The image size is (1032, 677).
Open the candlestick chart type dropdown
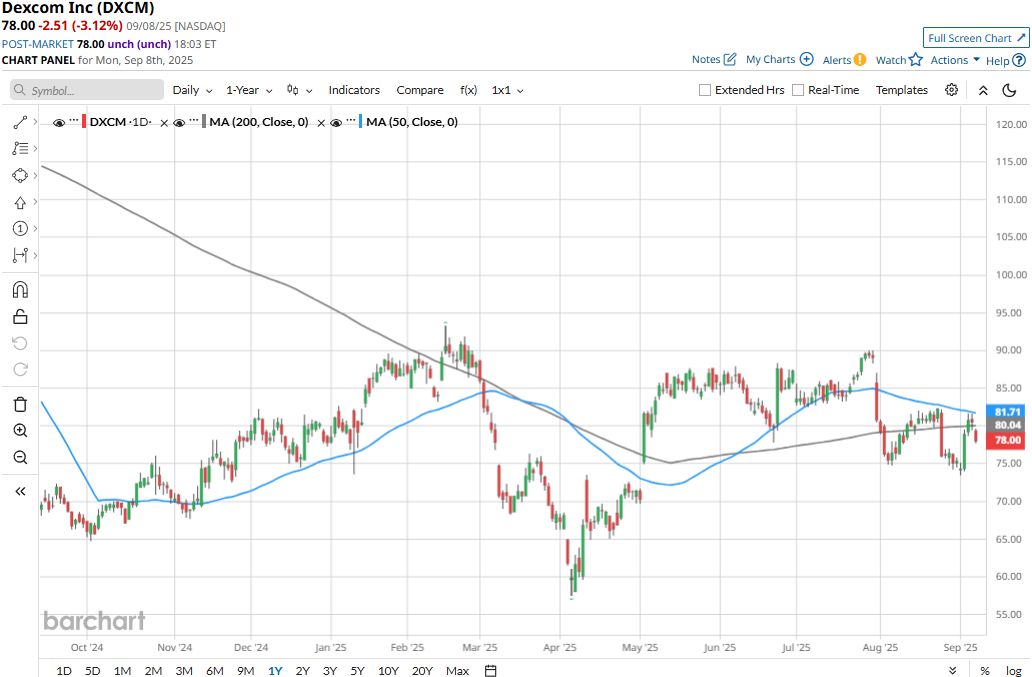click(299, 90)
